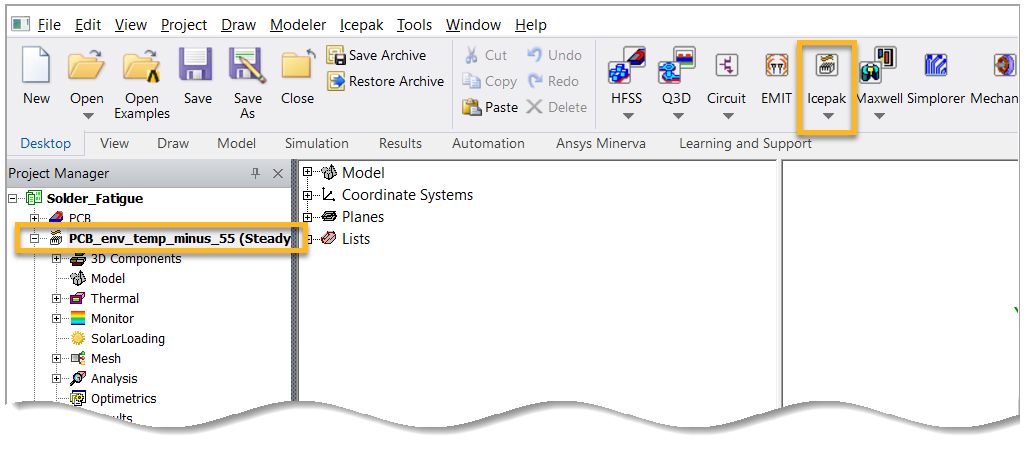Switch to the Ansys Minerva tab
Image resolution: width=1027 pixels, height=464 pixels.
pos(601,144)
